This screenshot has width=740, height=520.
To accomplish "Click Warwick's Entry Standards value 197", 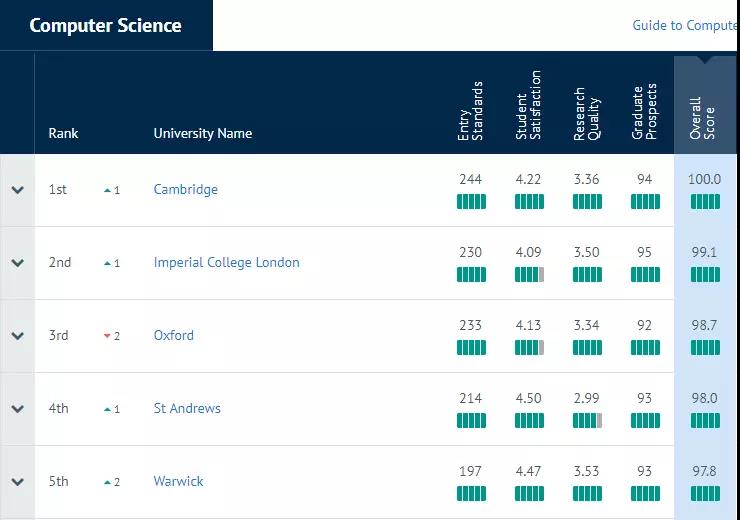I will 471,471.
